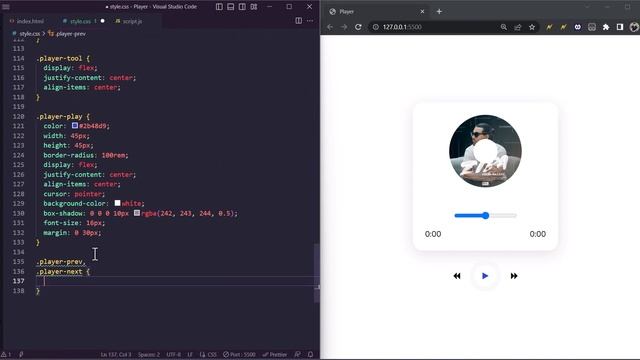
Task: Open the rgba box-shadow color swatch
Action: coord(137,213)
